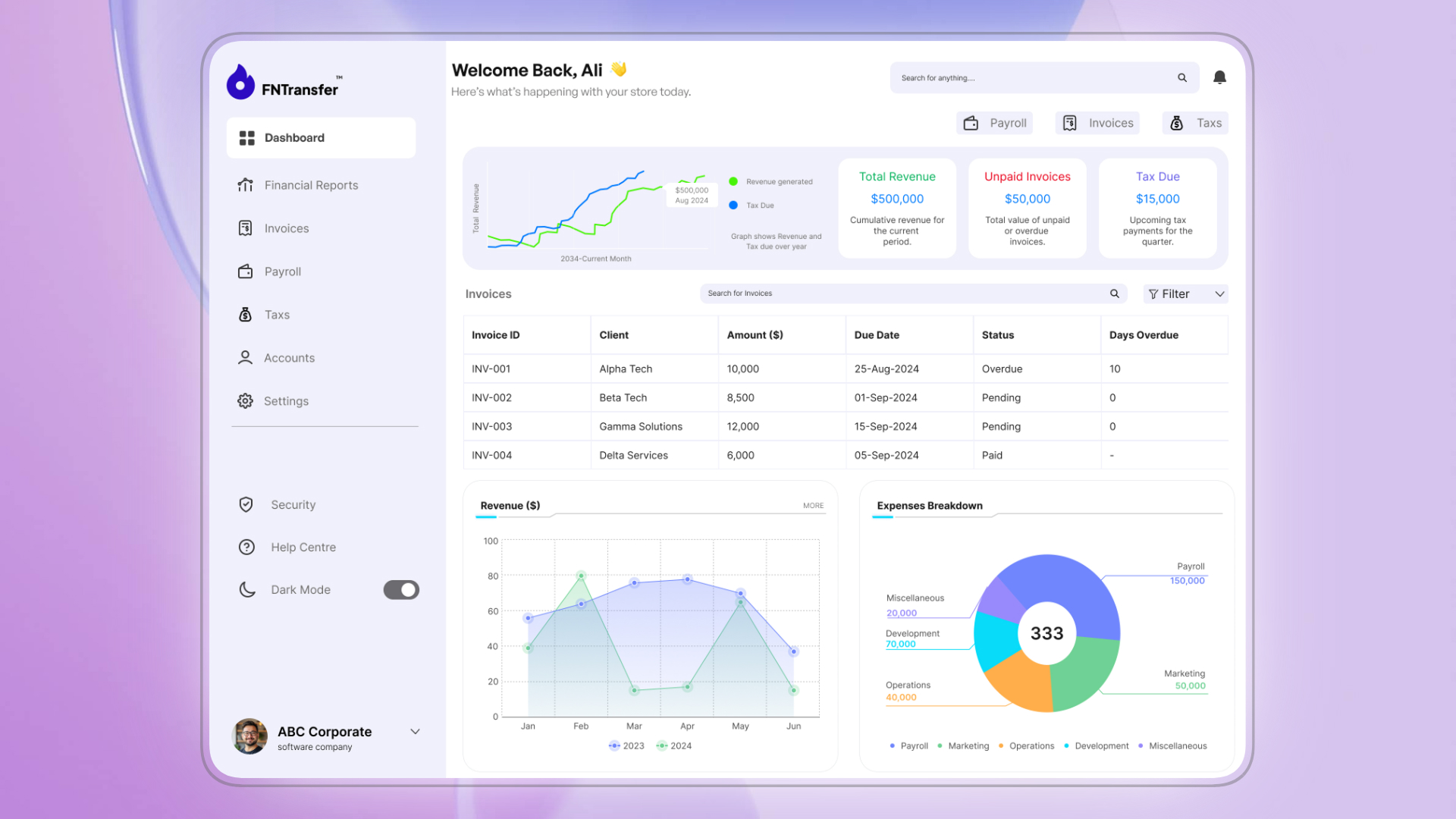This screenshot has width=1456, height=819.
Task: Click the Taxs money bag icon in the sidebar
Action: click(245, 315)
